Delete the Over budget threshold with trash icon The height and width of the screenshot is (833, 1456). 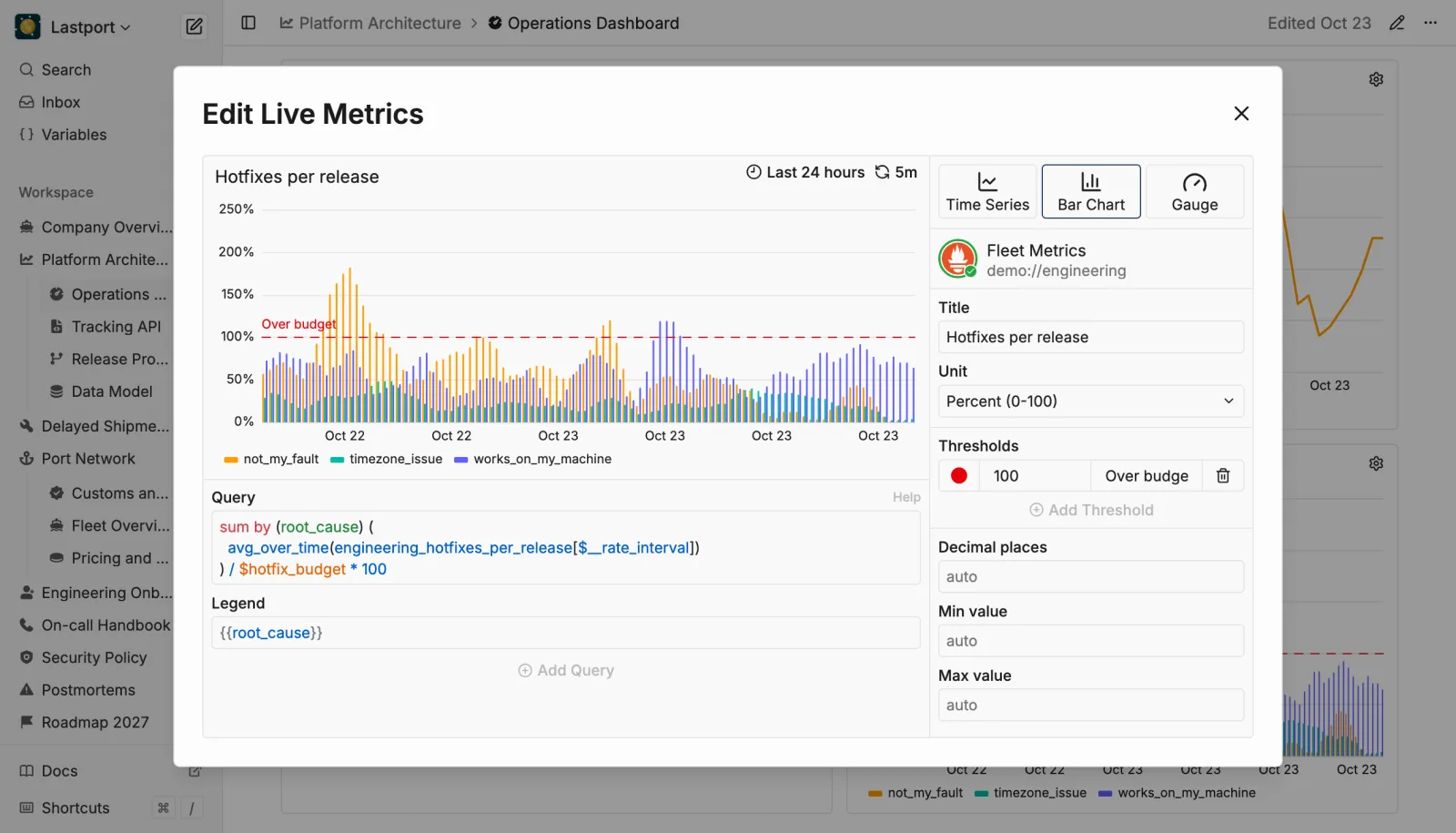[x=1223, y=475]
